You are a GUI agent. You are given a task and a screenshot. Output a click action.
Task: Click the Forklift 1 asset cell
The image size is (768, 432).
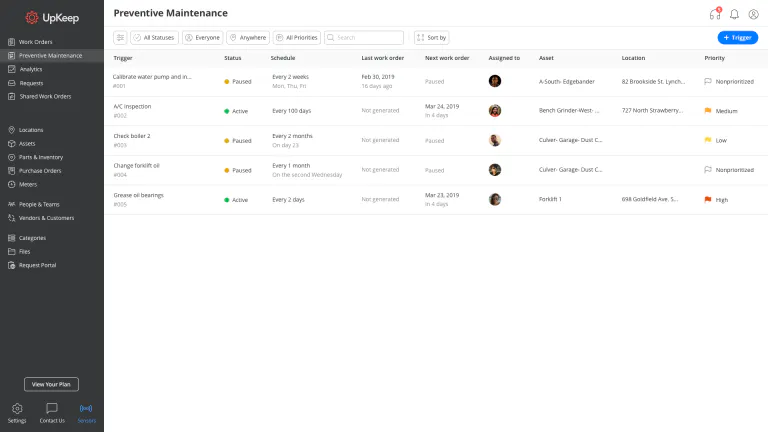point(550,199)
